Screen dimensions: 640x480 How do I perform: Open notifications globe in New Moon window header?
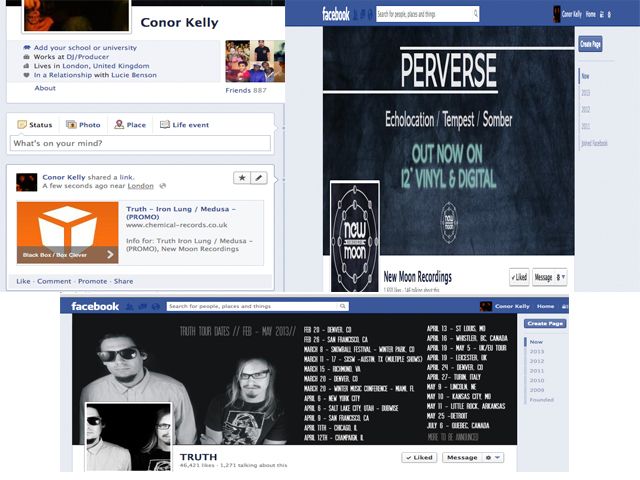[x=370, y=15]
